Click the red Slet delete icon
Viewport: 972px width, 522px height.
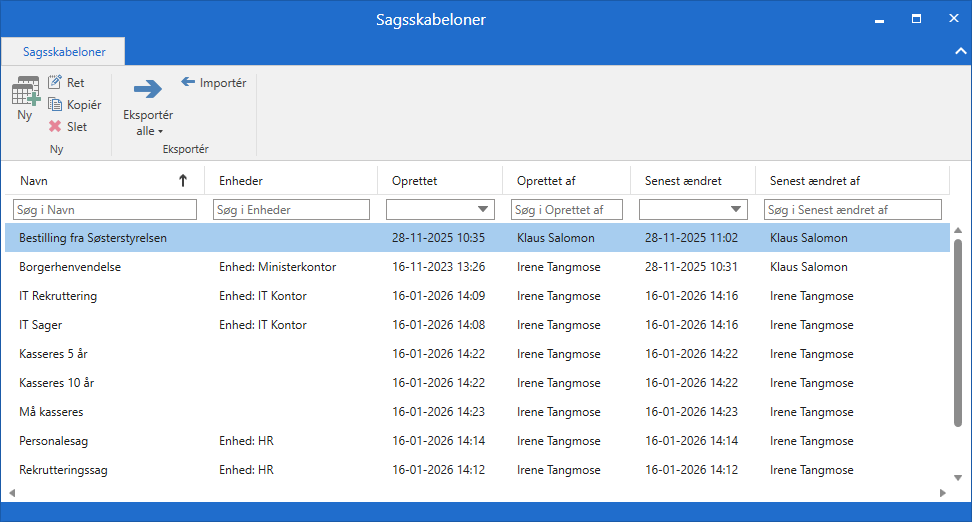[x=55, y=127]
